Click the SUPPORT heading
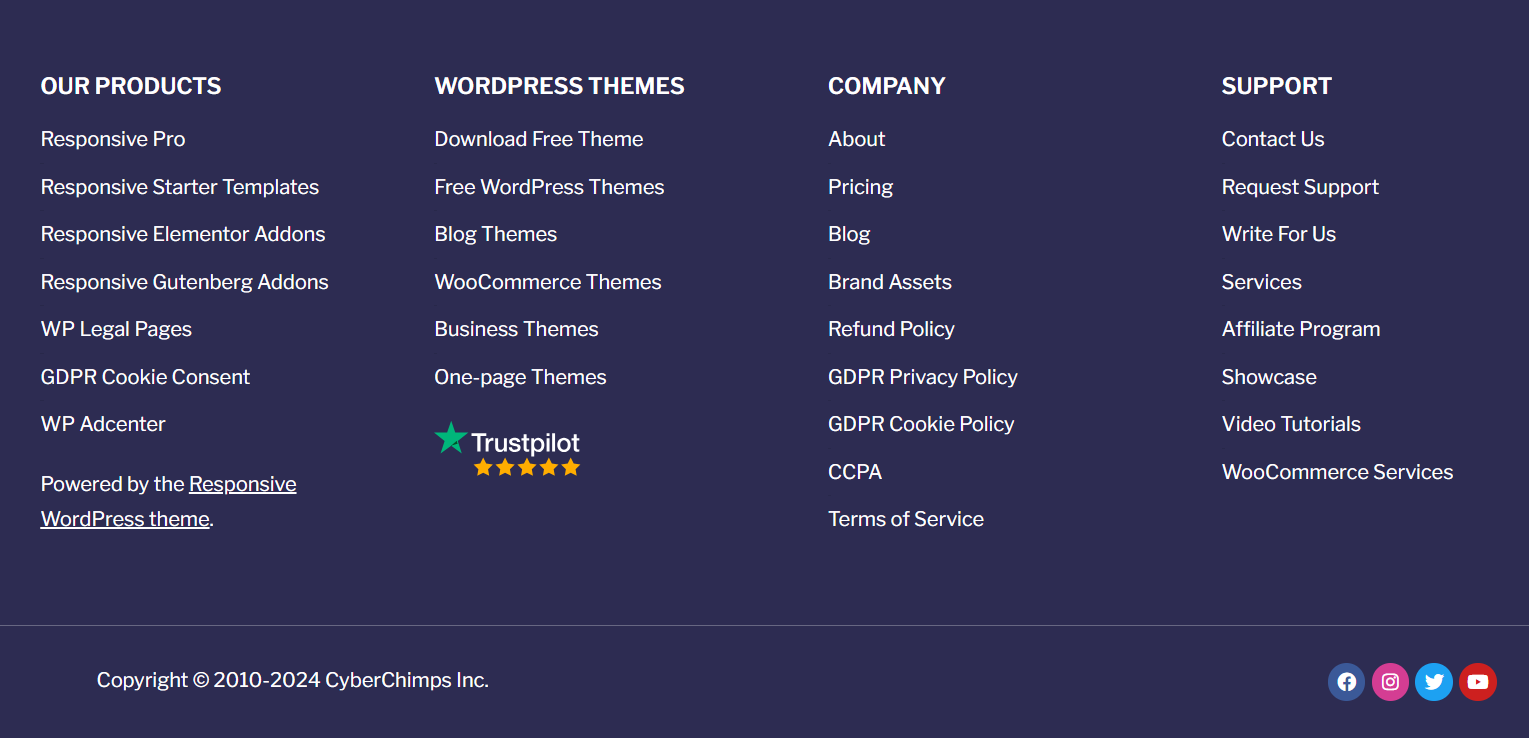1529x738 pixels. [1277, 86]
